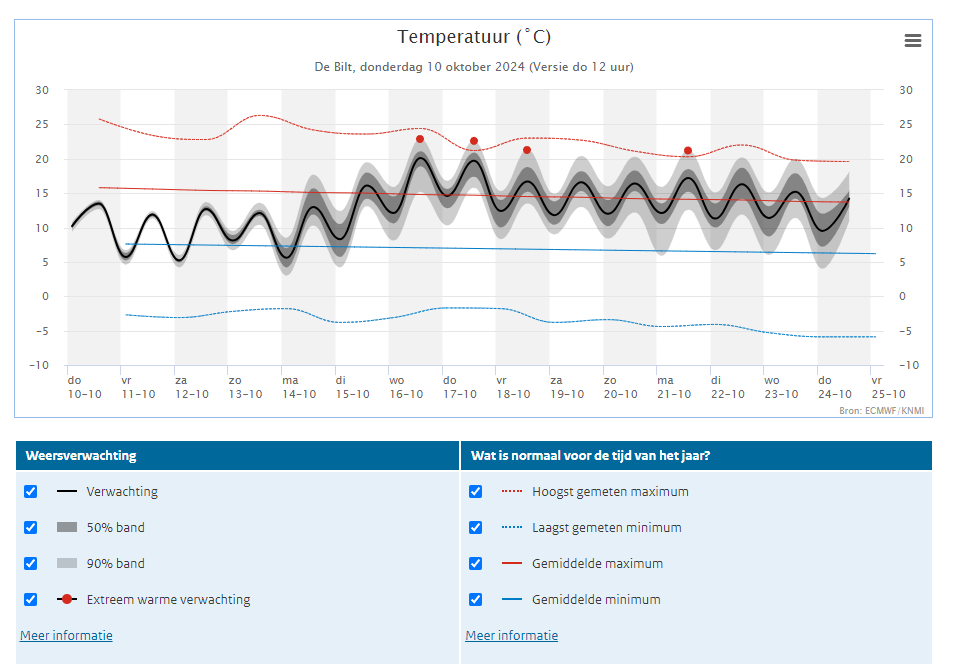Toggle the 50% band checkbox
The width and height of the screenshot is (955, 664).
click(x=30, y=528)
